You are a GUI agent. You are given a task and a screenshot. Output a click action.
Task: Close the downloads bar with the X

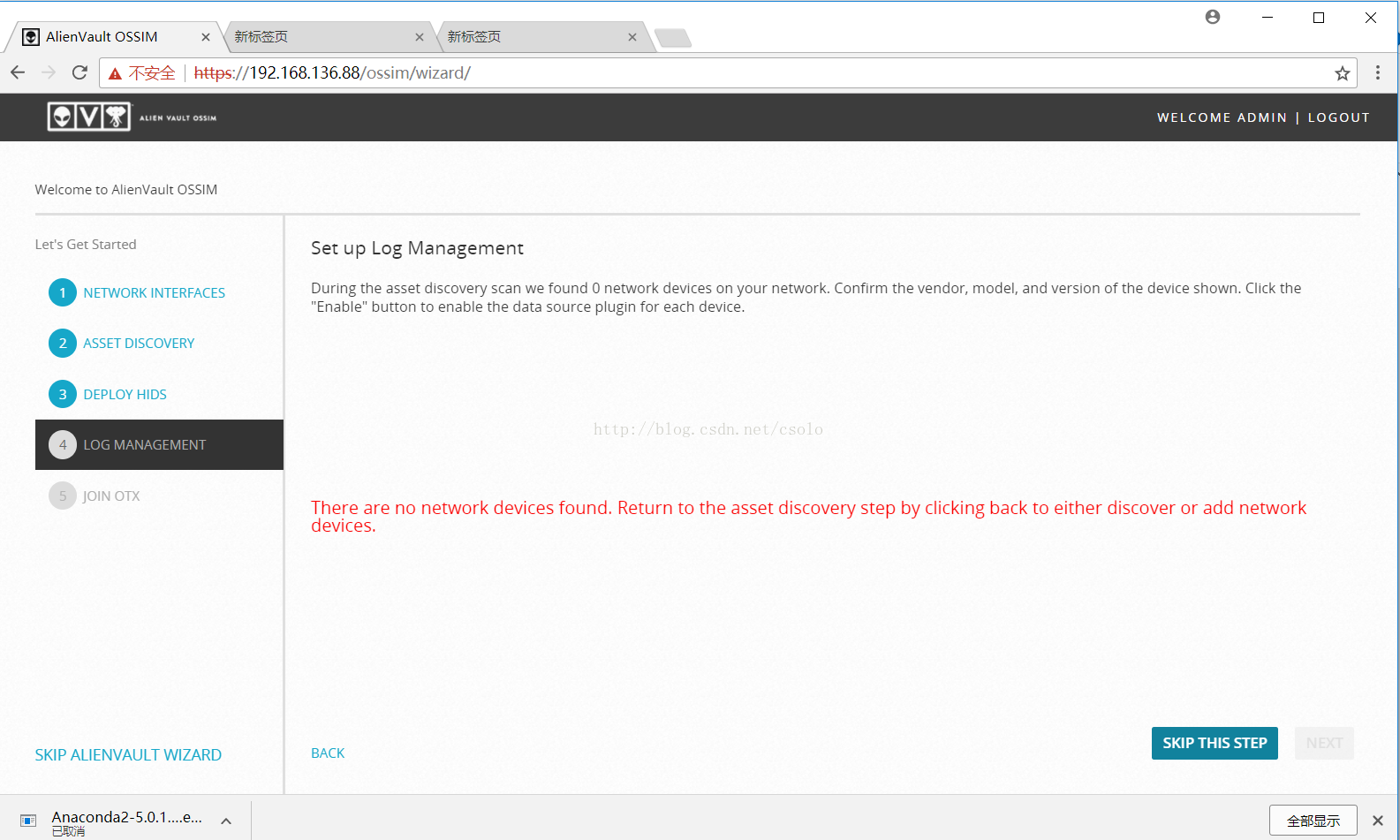point(1378,821)
